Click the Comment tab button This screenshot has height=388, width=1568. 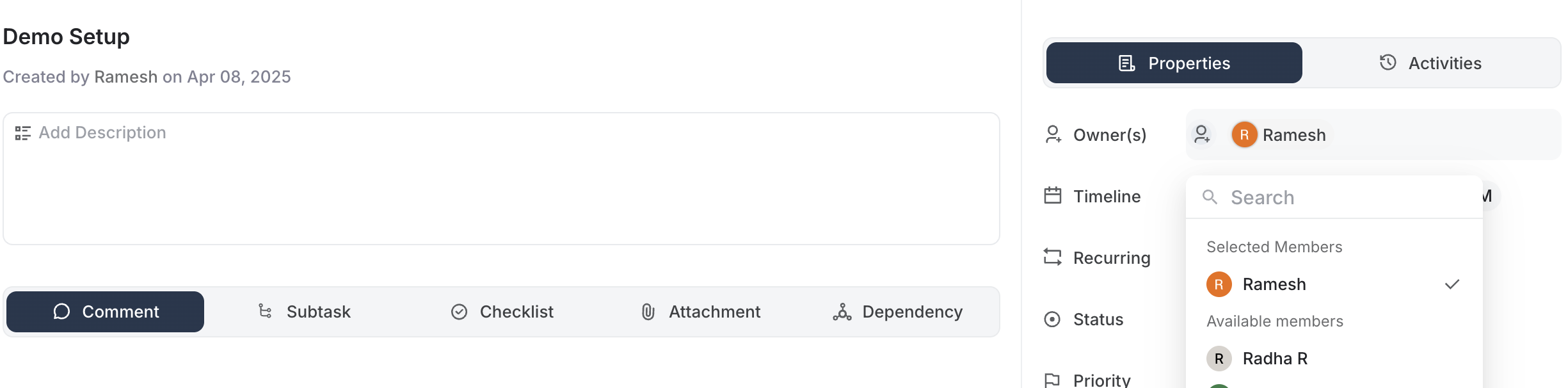[x=106, y=312]
